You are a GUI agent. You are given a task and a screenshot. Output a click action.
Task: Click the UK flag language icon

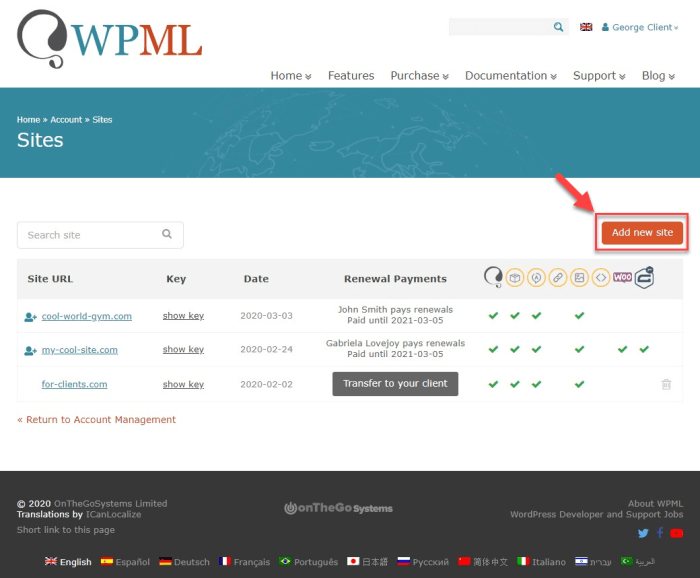coord(586,27)
